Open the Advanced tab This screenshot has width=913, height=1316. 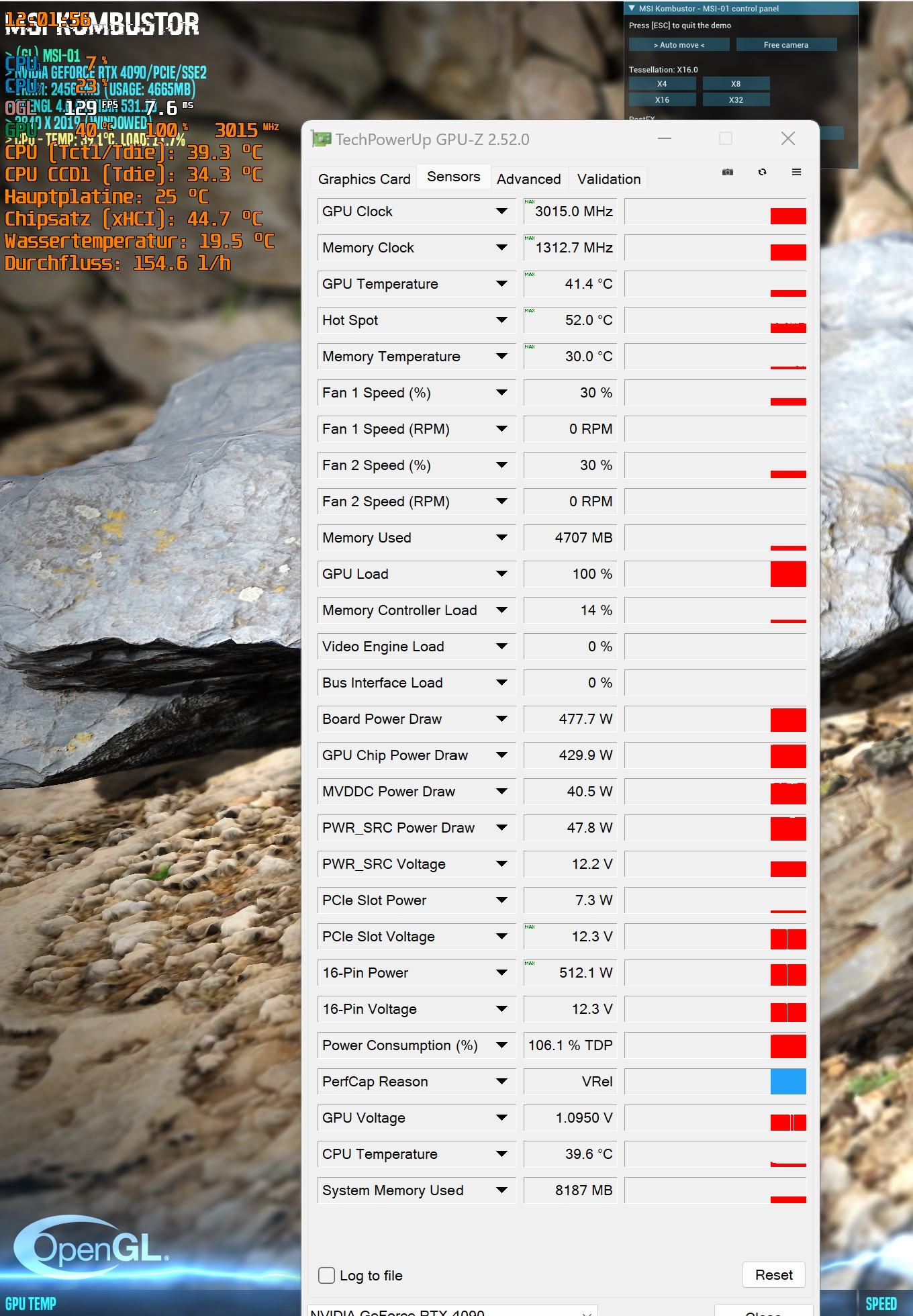coord(528,179)
